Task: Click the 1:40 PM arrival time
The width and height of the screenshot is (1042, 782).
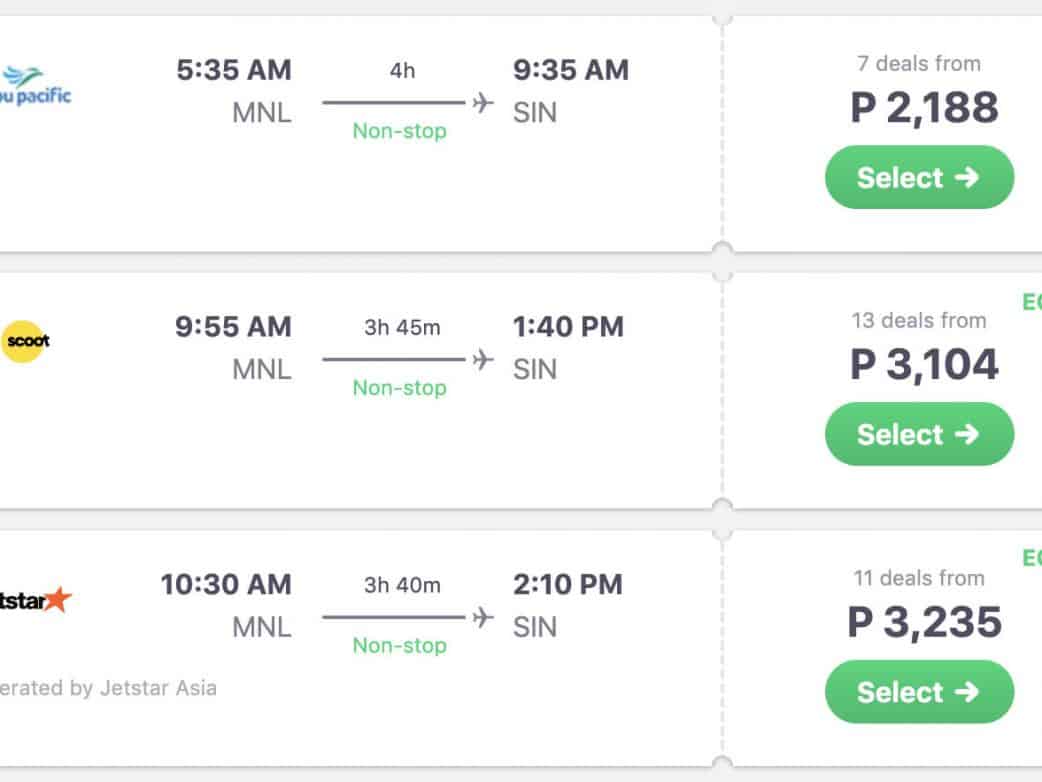Action: pos(568,327)
